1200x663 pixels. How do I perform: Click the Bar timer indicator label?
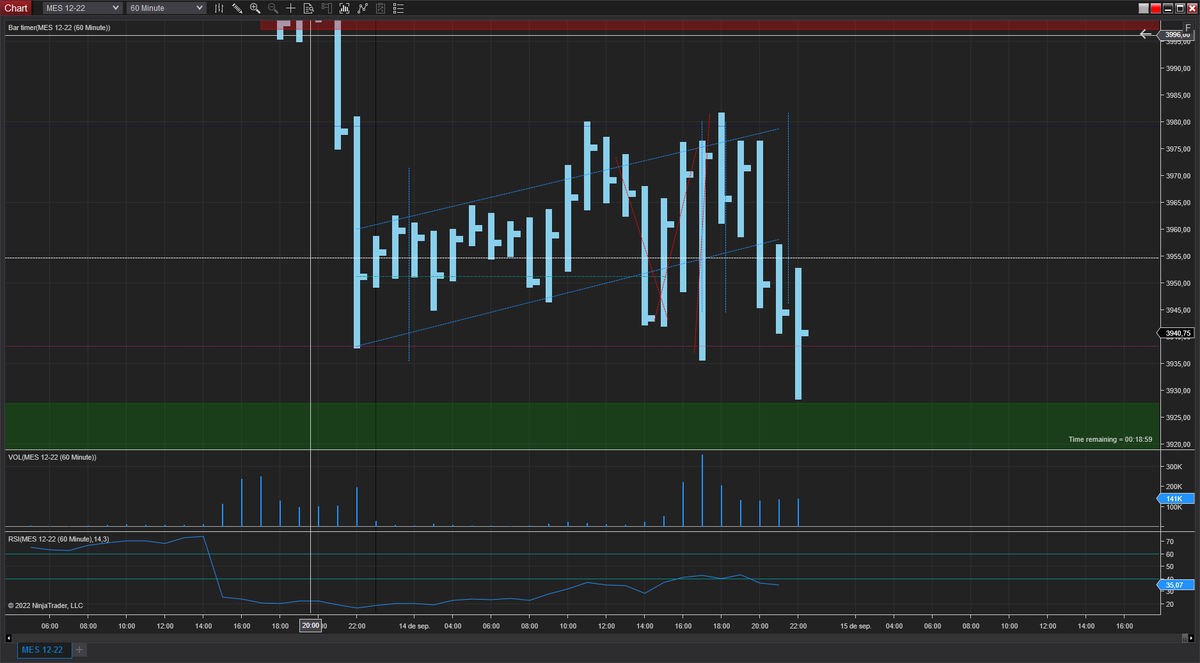[x=59, y=27]
